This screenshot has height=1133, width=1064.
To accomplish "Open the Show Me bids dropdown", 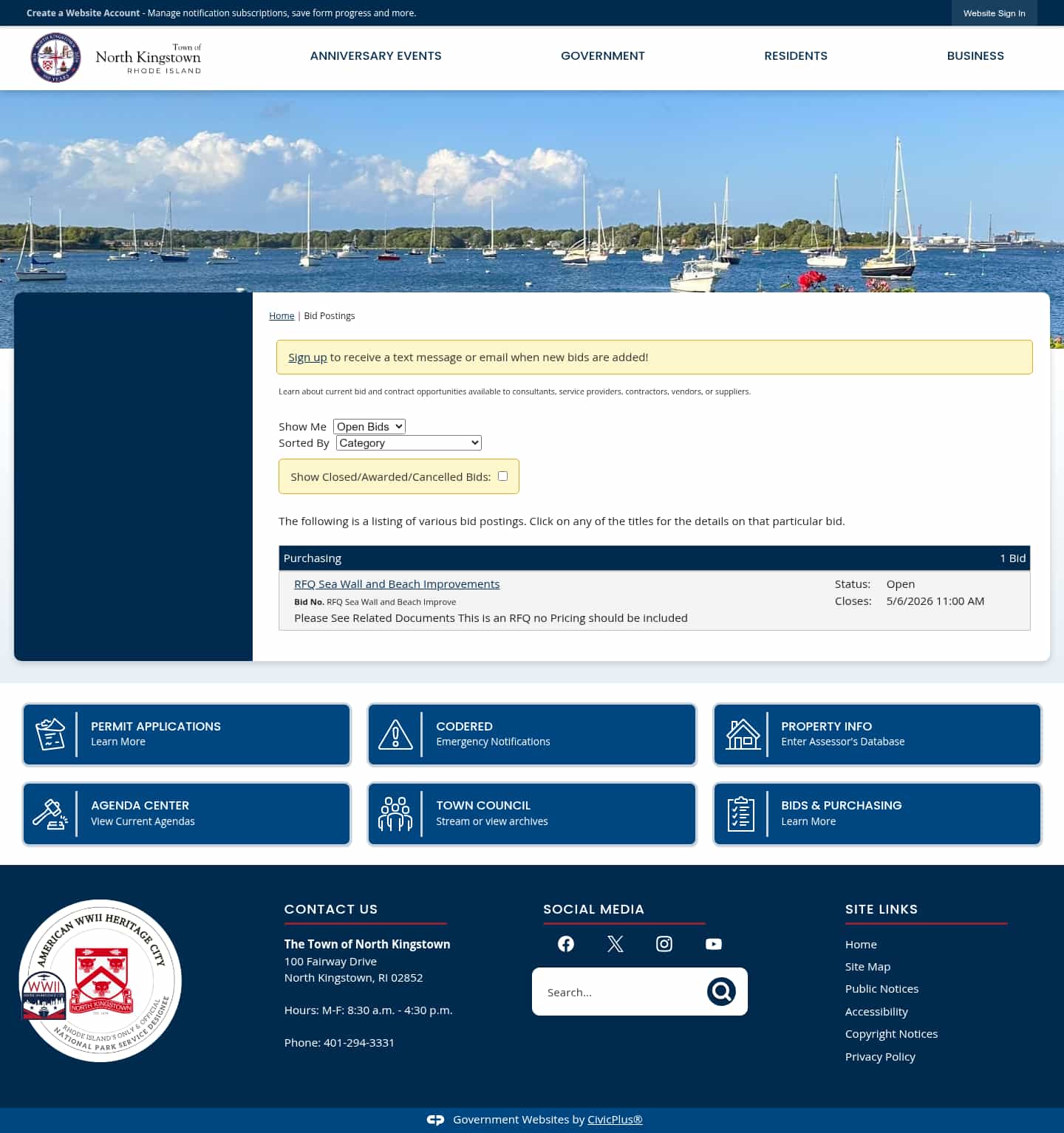I will pos(369,426).
